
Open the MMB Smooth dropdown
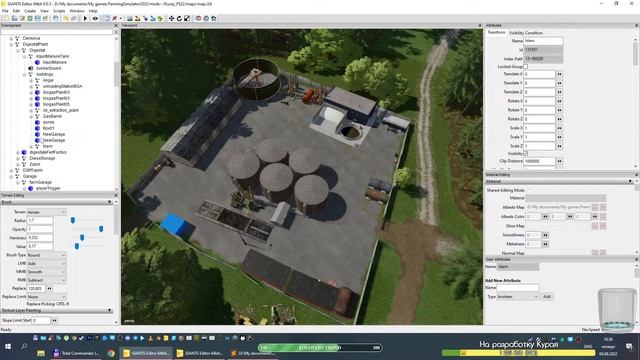46,272
